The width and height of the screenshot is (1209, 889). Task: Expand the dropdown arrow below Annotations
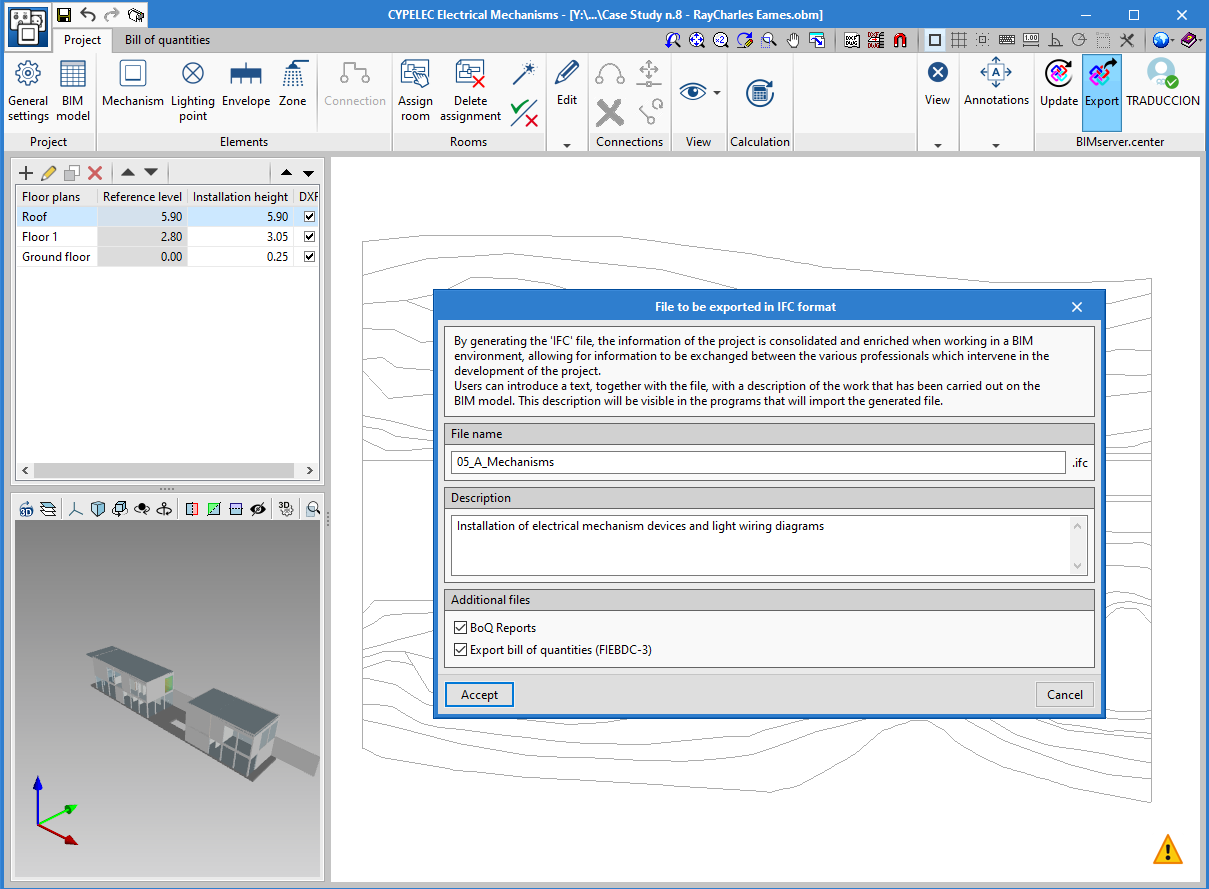pyautogui.click(x=996, y=146)
